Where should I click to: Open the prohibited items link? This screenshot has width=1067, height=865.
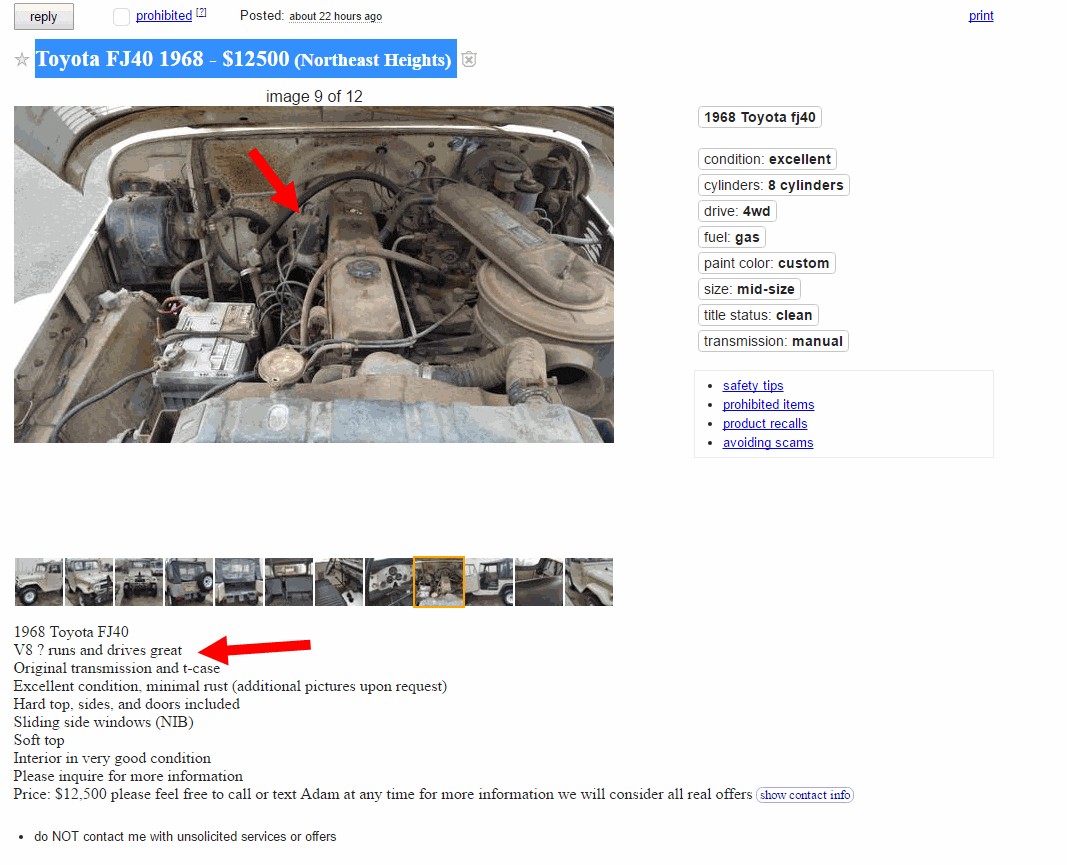coord(768,405)
